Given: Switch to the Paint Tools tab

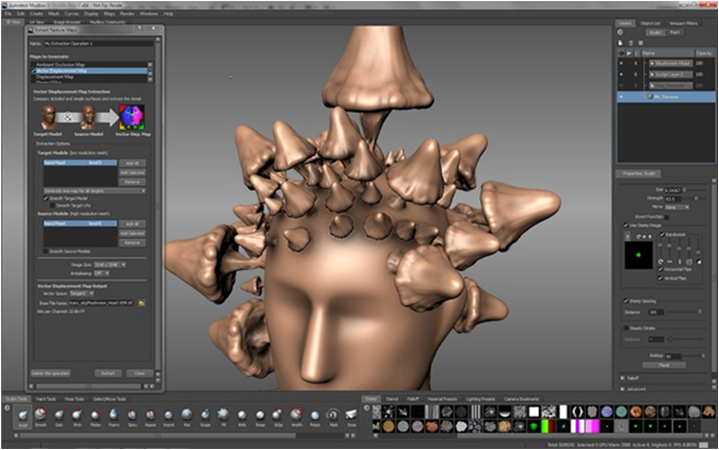Looking at the screenshot, I should point(46,399).
